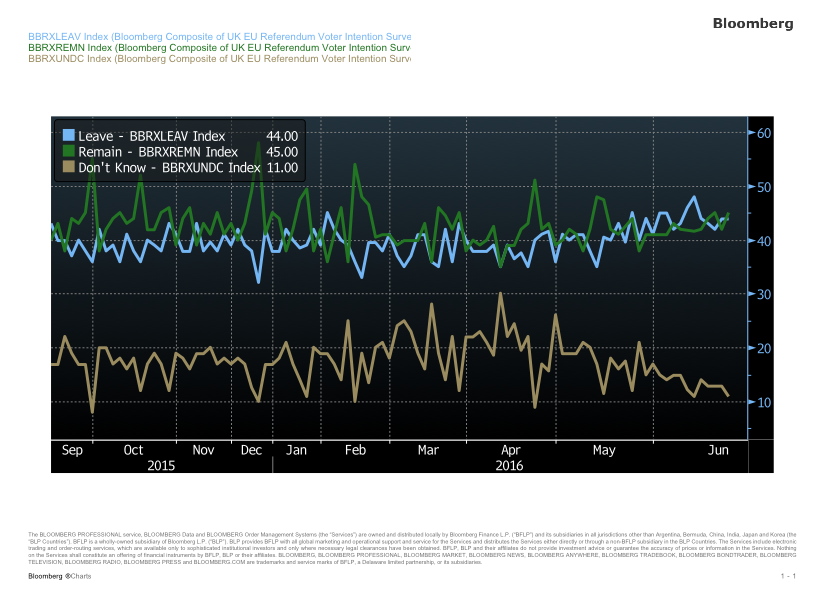Click the tan Don't Know legend swatch
Screen dimensions: 824x595
point(68,167)
